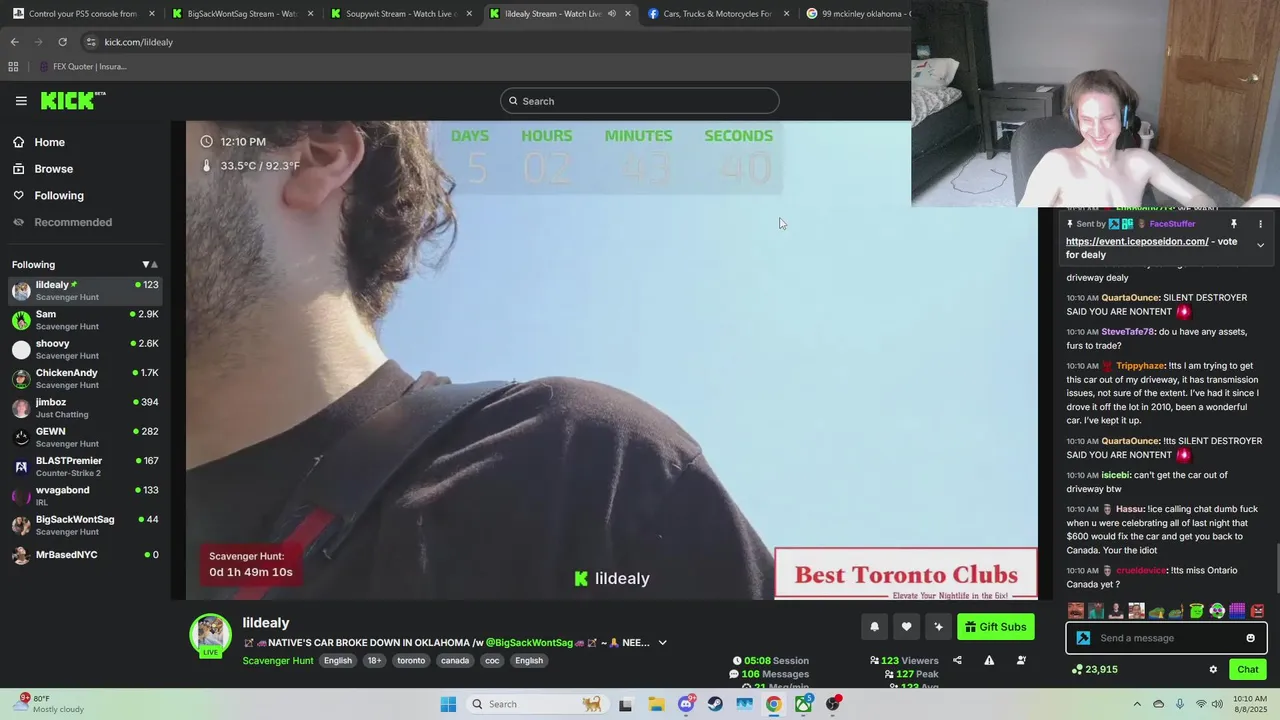Image resolution: width=1280 pixels, height=720 pixels.
Task: Switch to the Control your PS5 console tab
Action: pyautogui.click(x=83, y=14)
